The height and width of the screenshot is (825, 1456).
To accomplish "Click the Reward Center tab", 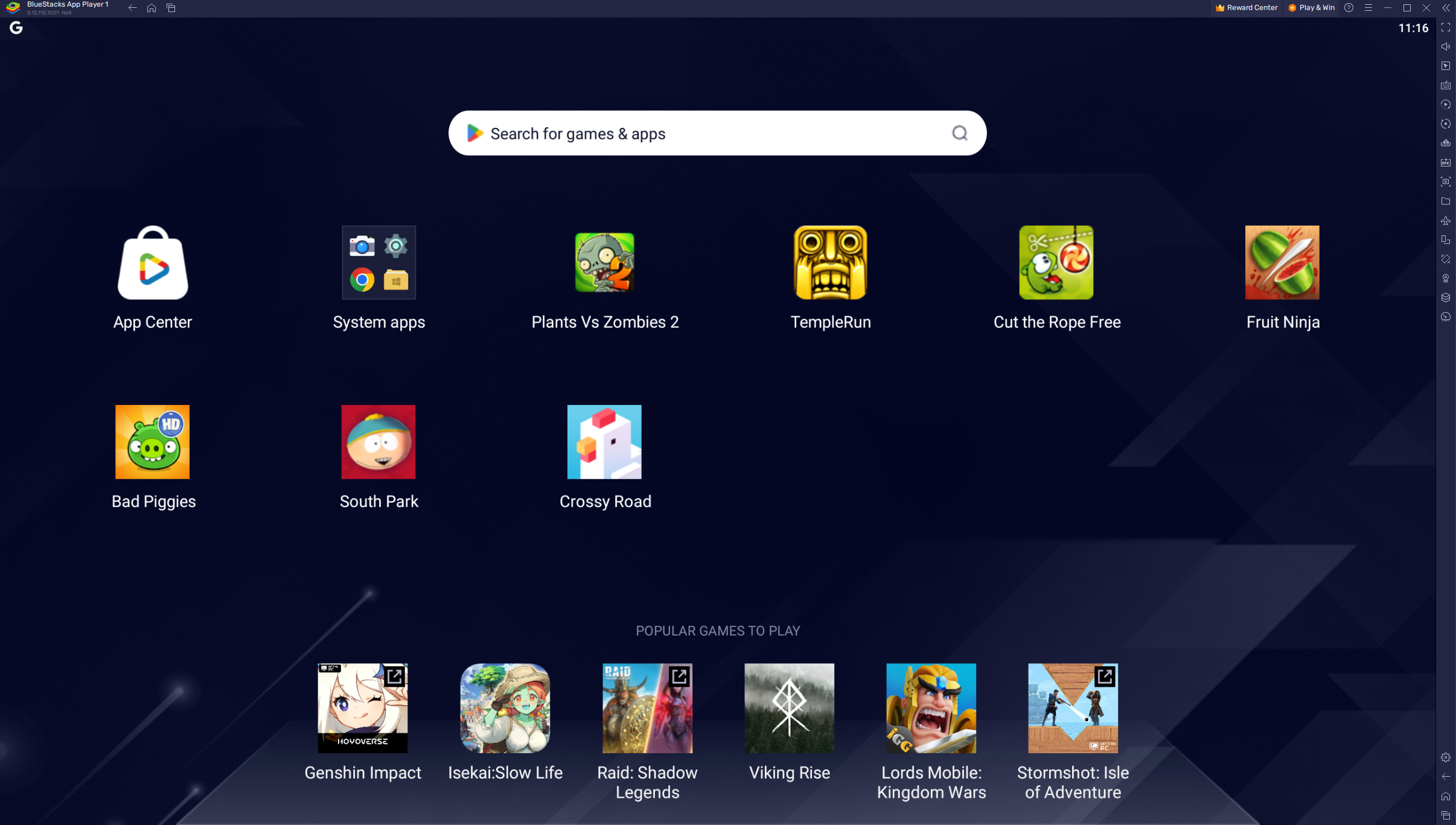I will (x=1247, y=8).
